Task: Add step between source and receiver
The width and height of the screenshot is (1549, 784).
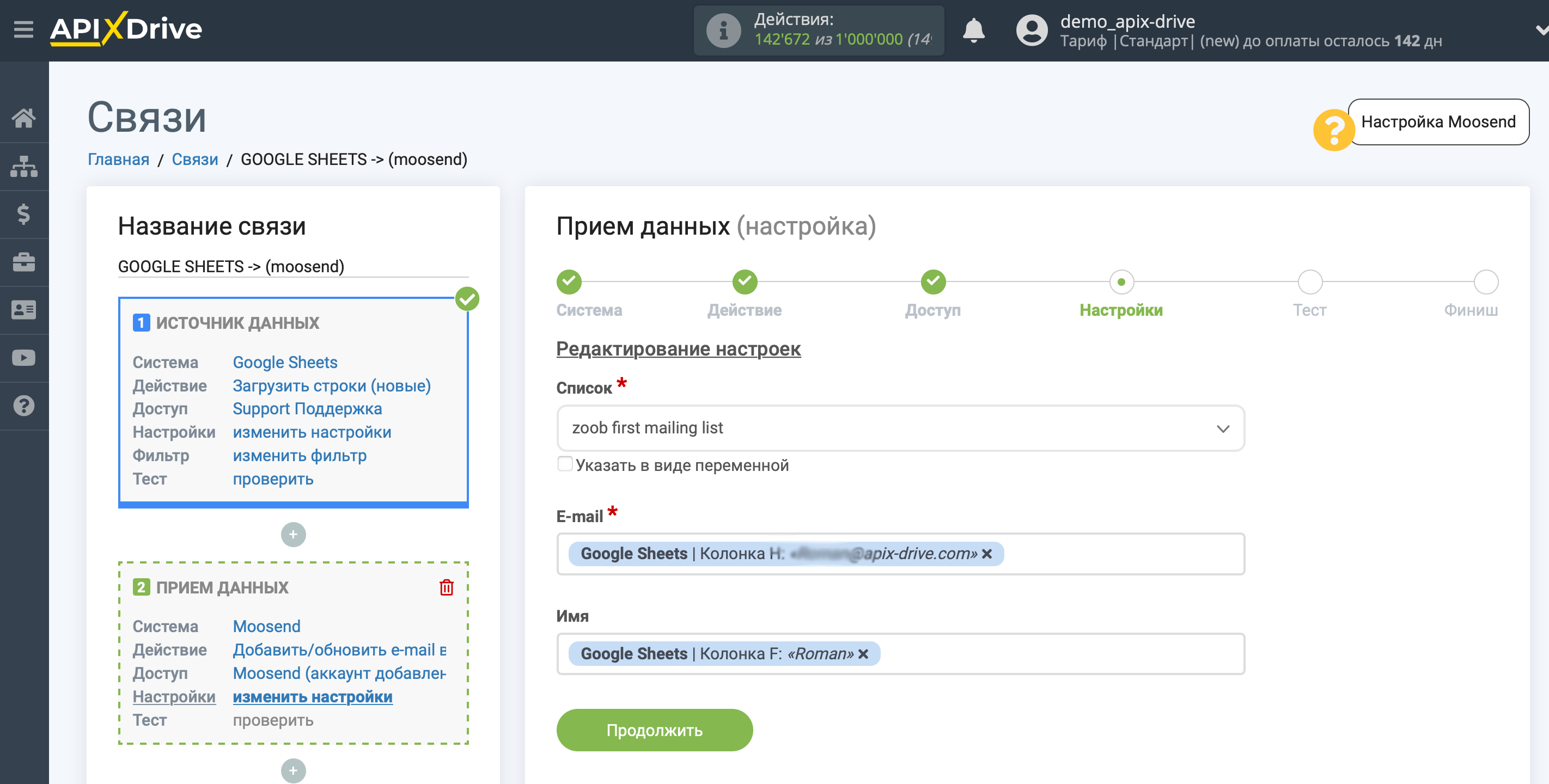Action: (293, 535)
